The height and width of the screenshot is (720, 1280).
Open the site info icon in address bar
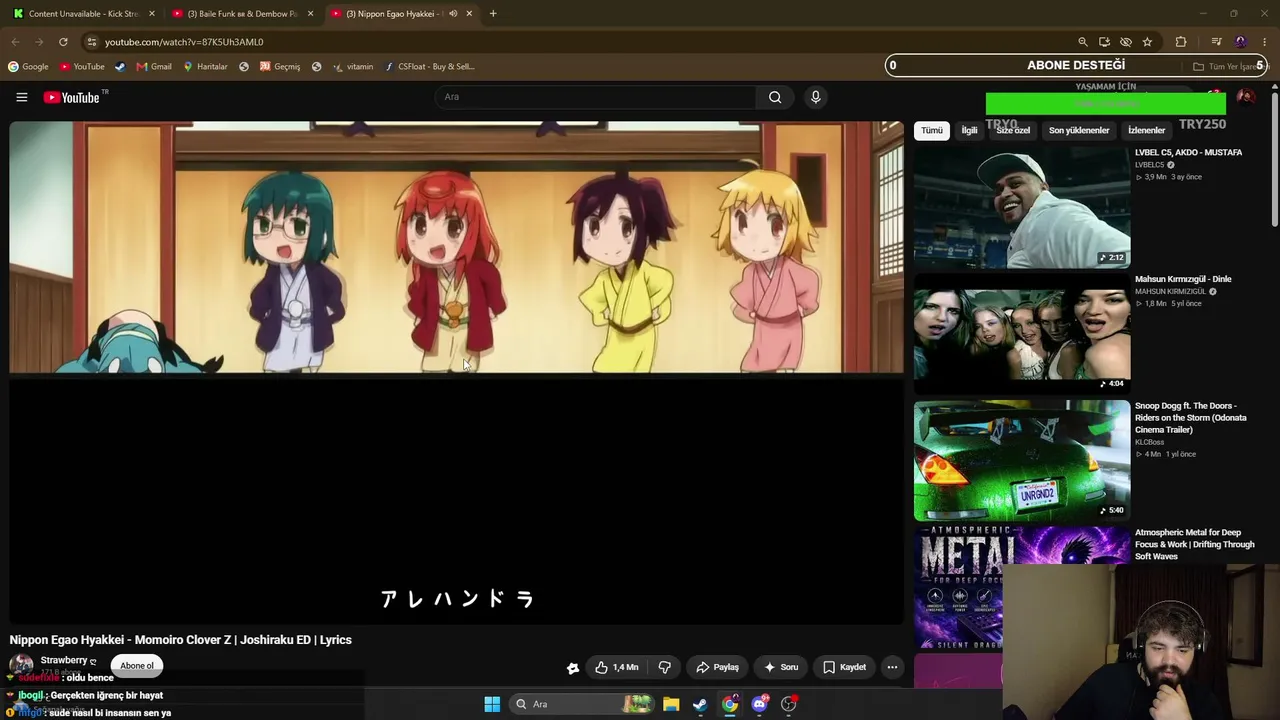click(91, 42)
